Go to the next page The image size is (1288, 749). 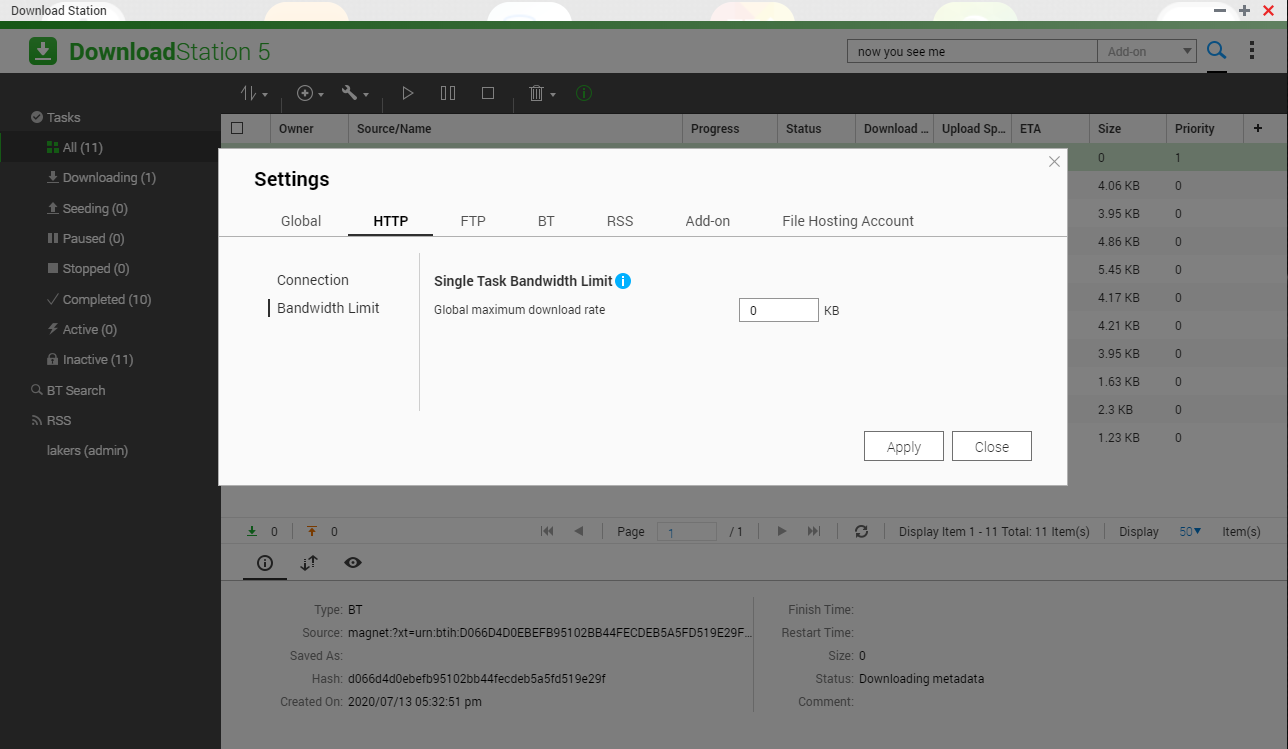(782, 531)
